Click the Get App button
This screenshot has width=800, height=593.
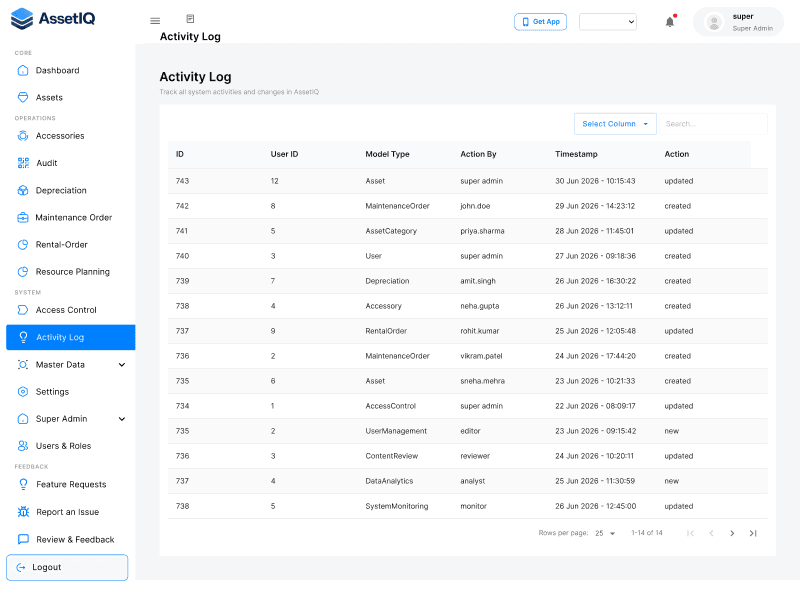(x=540, y=22)
